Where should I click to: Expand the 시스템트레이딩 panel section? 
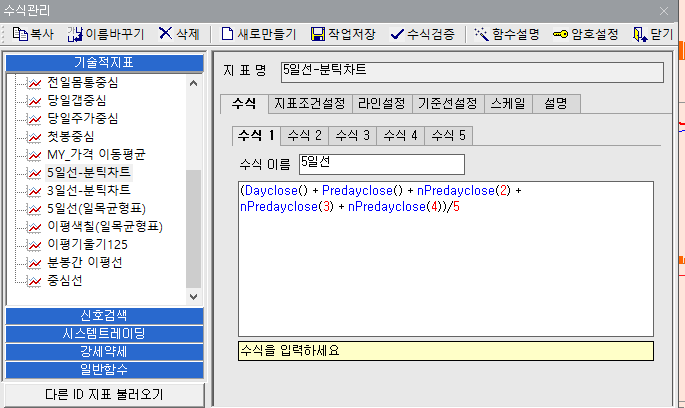pyautogui.click(x=105, y=334)
